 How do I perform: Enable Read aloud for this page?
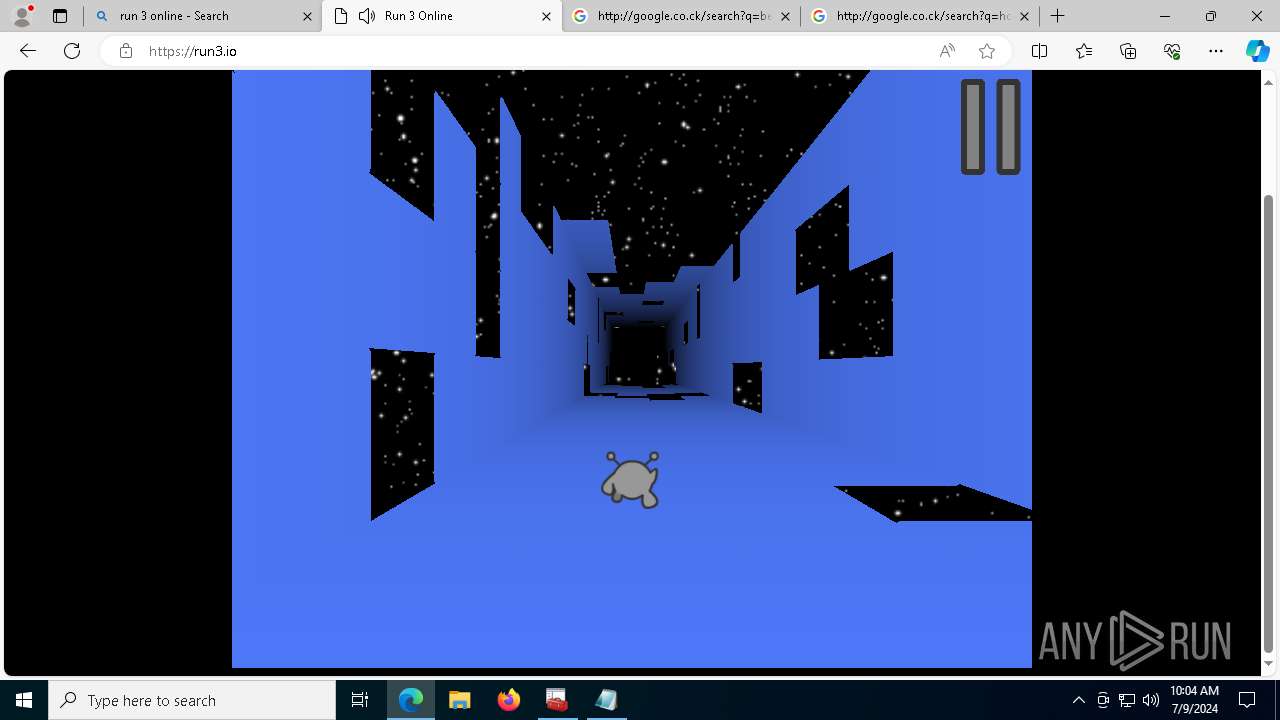coord(947,51)
